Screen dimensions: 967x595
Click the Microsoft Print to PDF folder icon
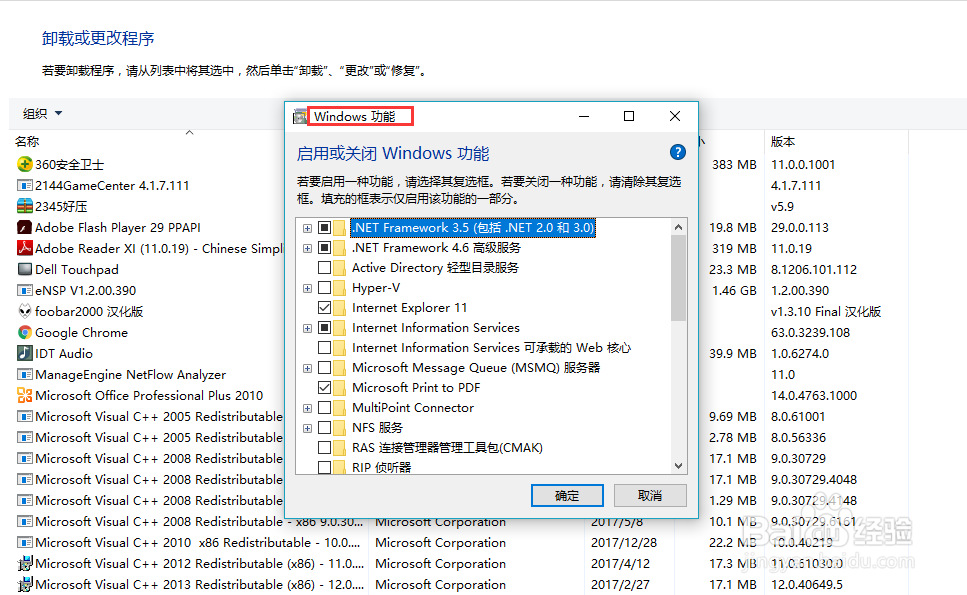coord(340,388)
